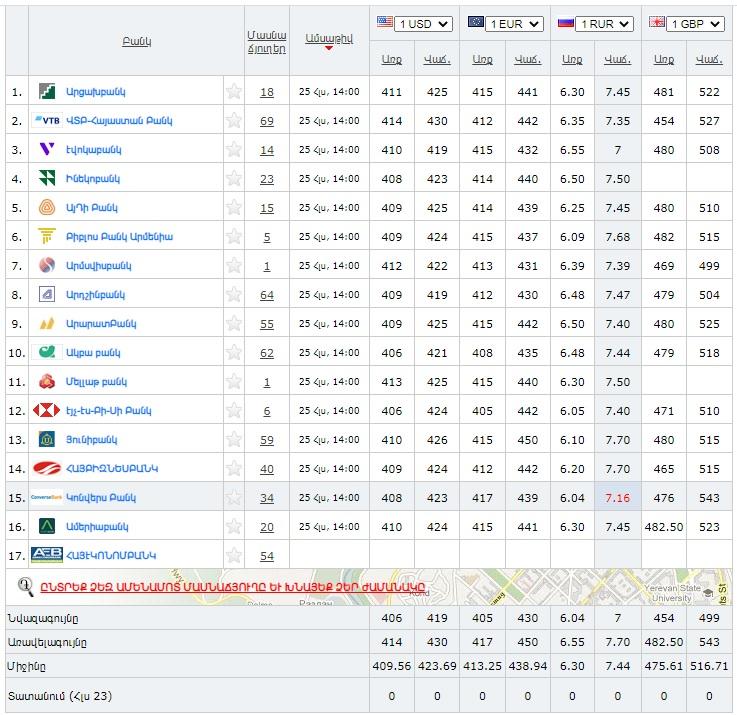Image resolution: width=737 pixels, height=715 pixels.
Task: Toggle favorite star for row 16 Ameriabank
Action: [x=234, y=527]
